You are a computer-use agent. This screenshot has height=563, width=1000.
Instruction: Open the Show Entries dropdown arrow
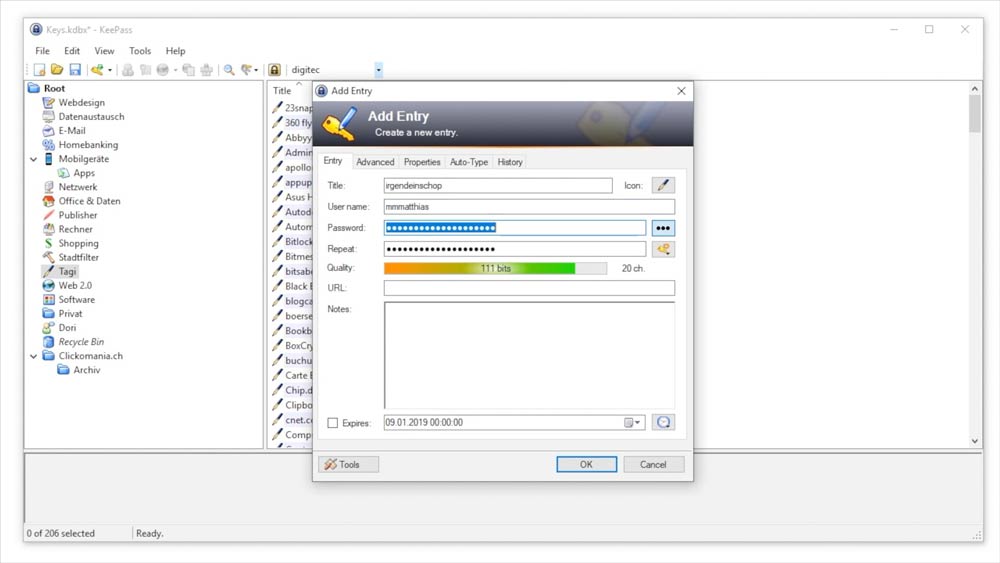[256, 70]
